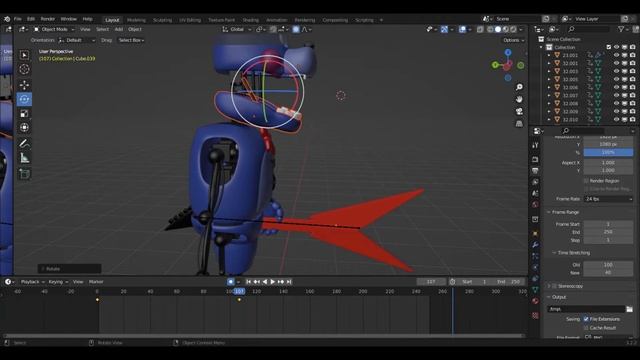Screen dimensions: 640x360
Task: Select the Add Cube tool
Action: pos(24,174)
